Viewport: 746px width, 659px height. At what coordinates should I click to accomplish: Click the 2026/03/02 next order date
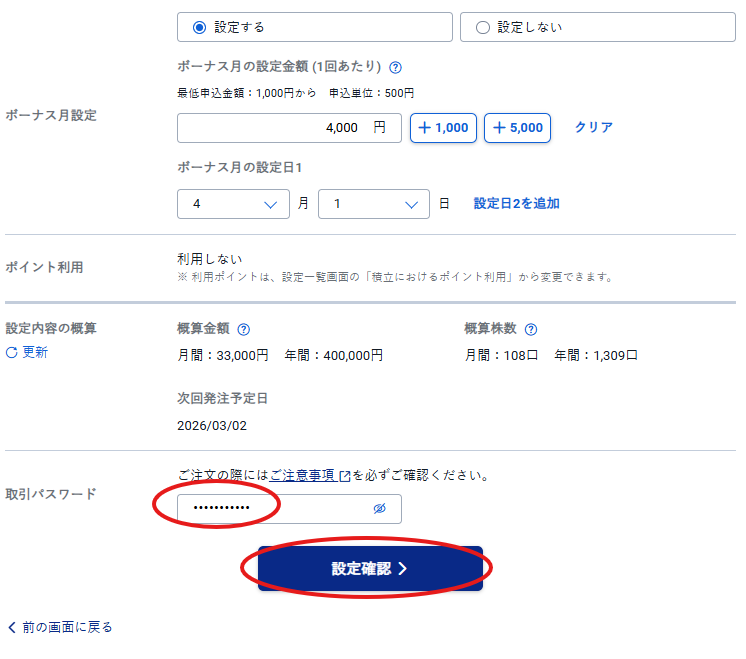click(212, 425)
